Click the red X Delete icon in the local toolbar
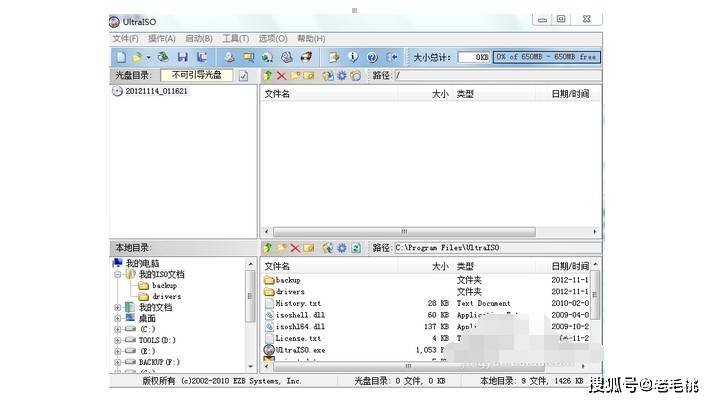The width and height of the screenshot is (713, 402). tap(295, 248)
